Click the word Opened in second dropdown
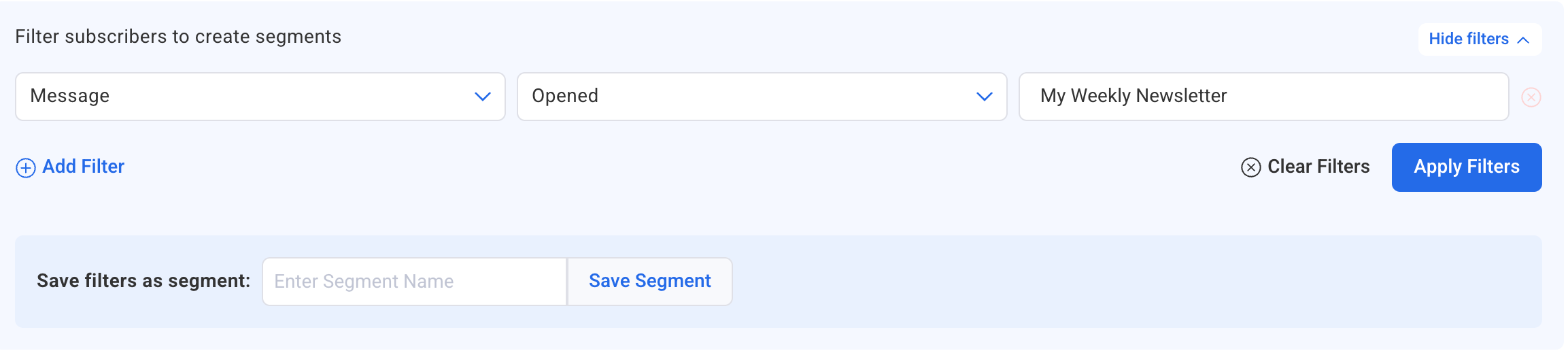 [565, 96]
